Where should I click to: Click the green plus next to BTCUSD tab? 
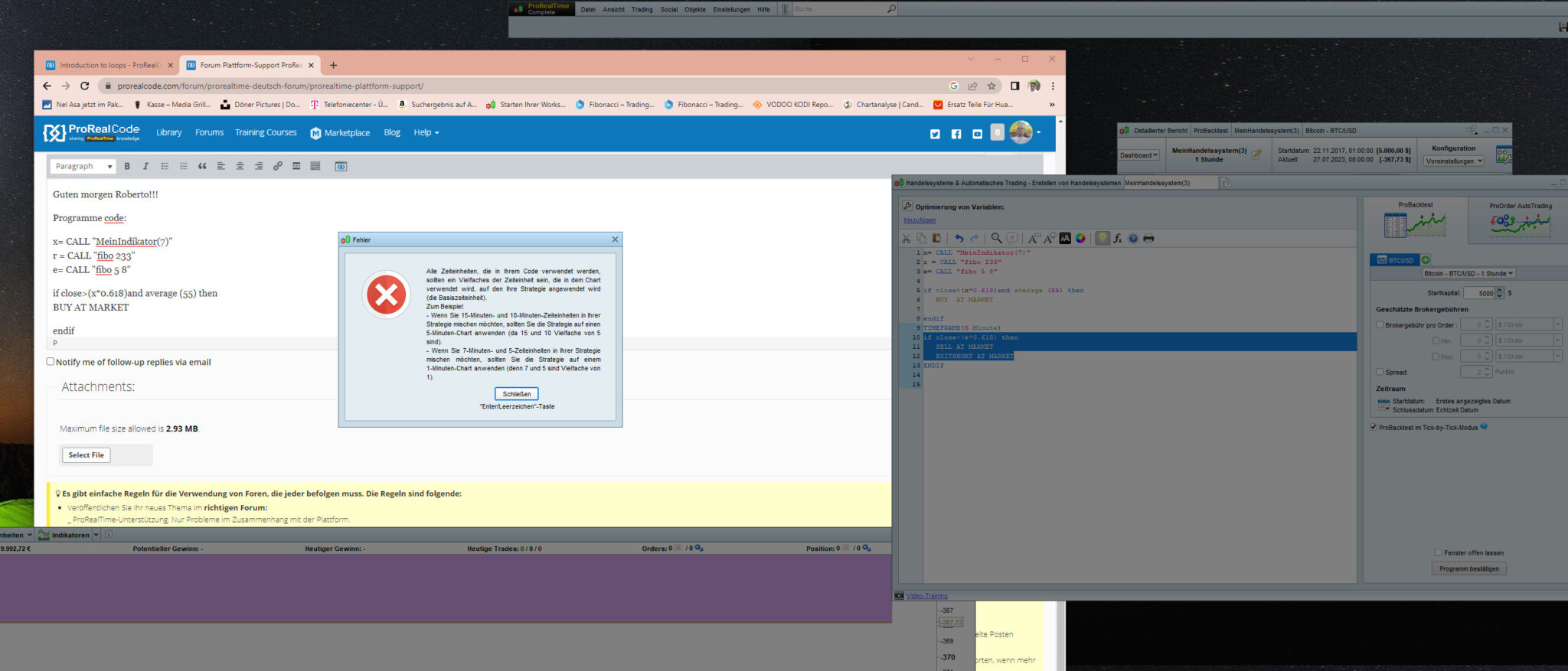[x=1426, y=260]
